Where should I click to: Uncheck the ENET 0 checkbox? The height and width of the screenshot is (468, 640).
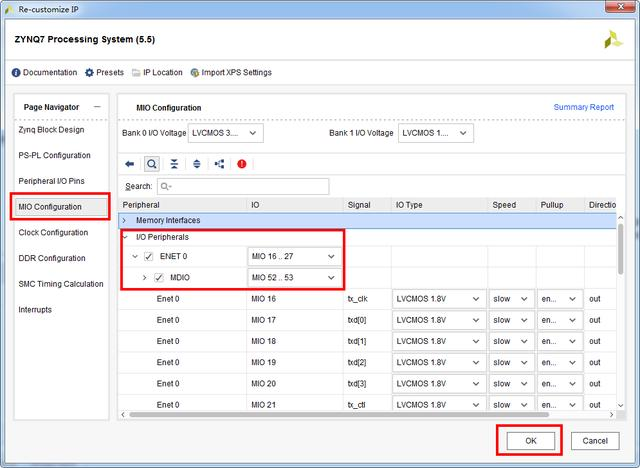coord(149,256)
